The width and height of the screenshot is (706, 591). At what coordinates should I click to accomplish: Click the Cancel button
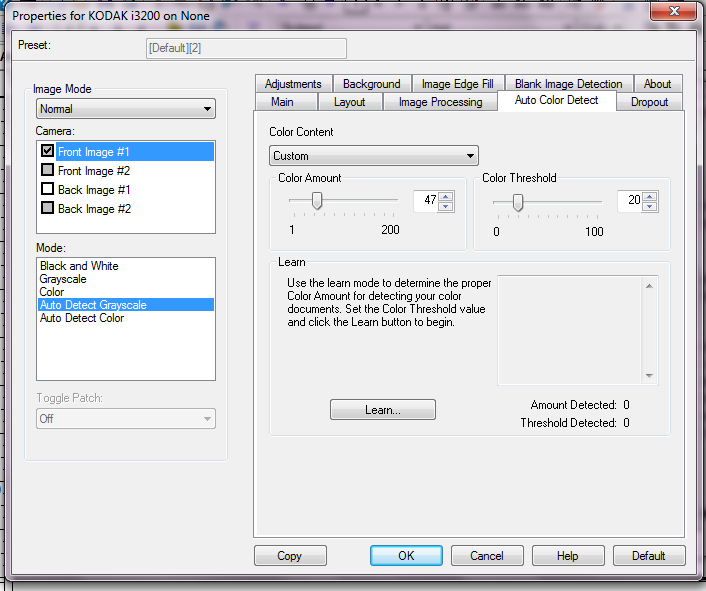point(487,555)
